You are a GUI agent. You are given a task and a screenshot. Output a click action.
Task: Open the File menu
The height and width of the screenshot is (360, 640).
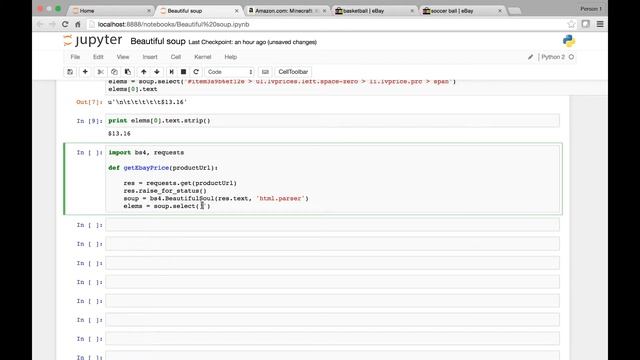coord(75,57)
